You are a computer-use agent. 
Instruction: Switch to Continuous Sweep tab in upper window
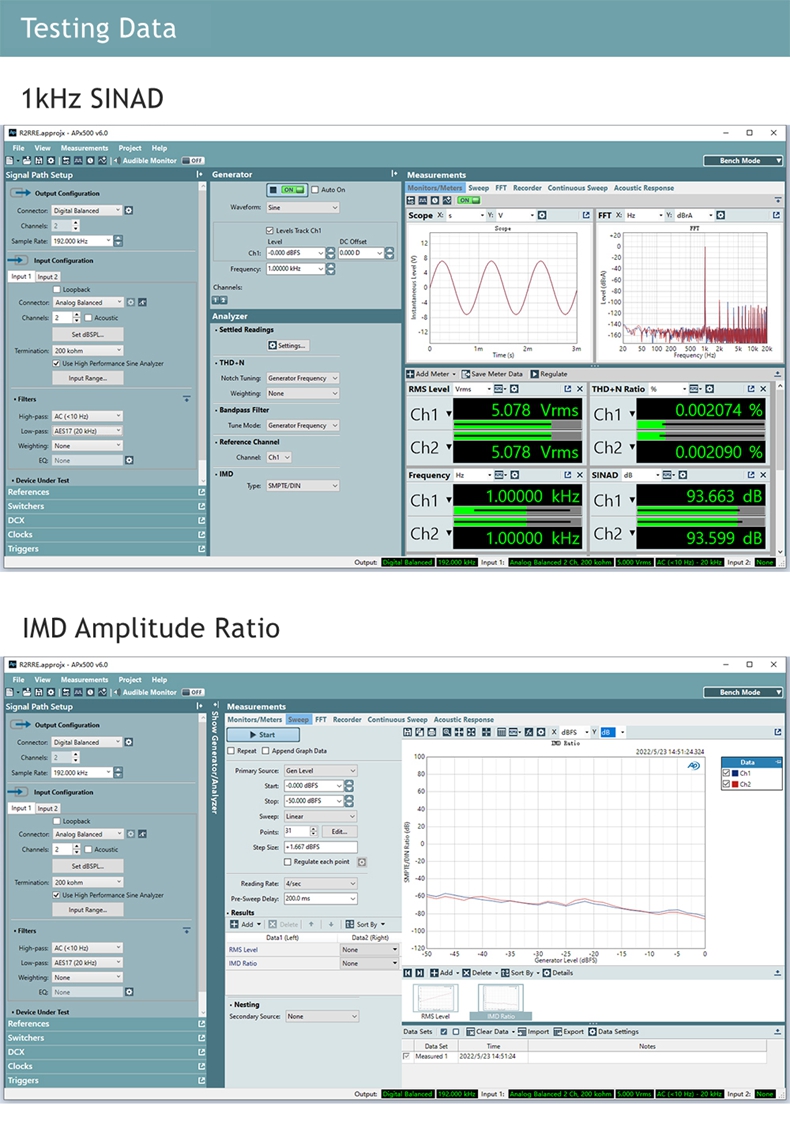(x=577, y=188)
